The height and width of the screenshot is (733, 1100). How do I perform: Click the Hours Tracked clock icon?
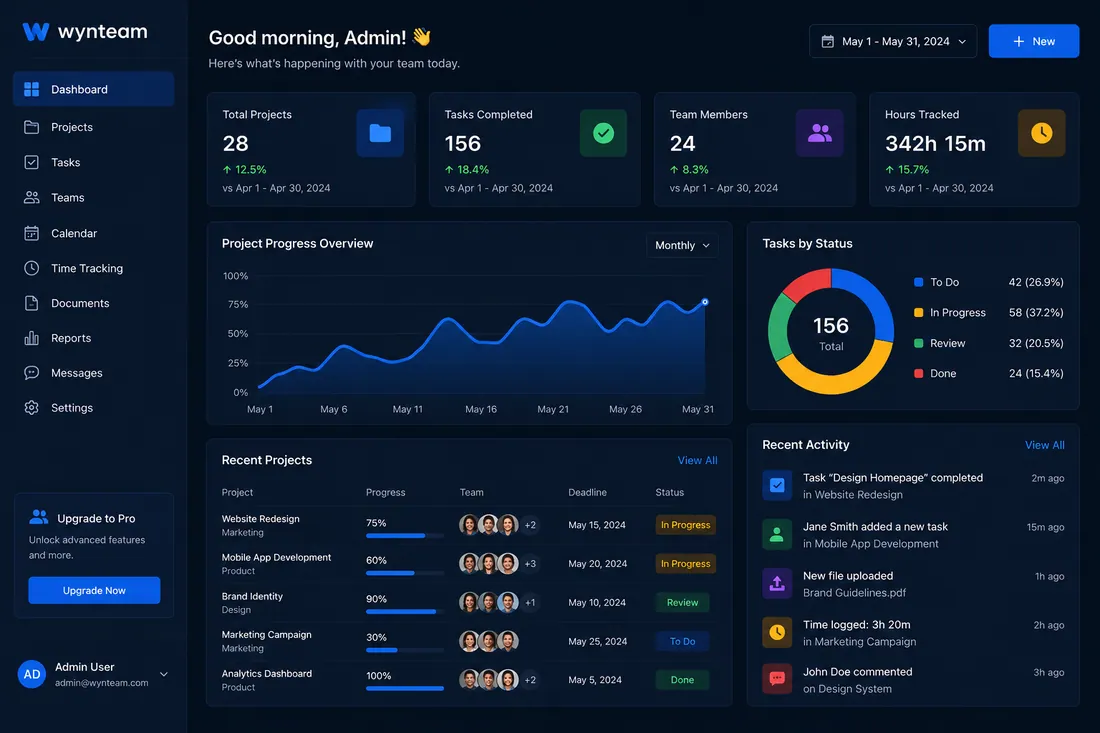(x=1042, y=133)
